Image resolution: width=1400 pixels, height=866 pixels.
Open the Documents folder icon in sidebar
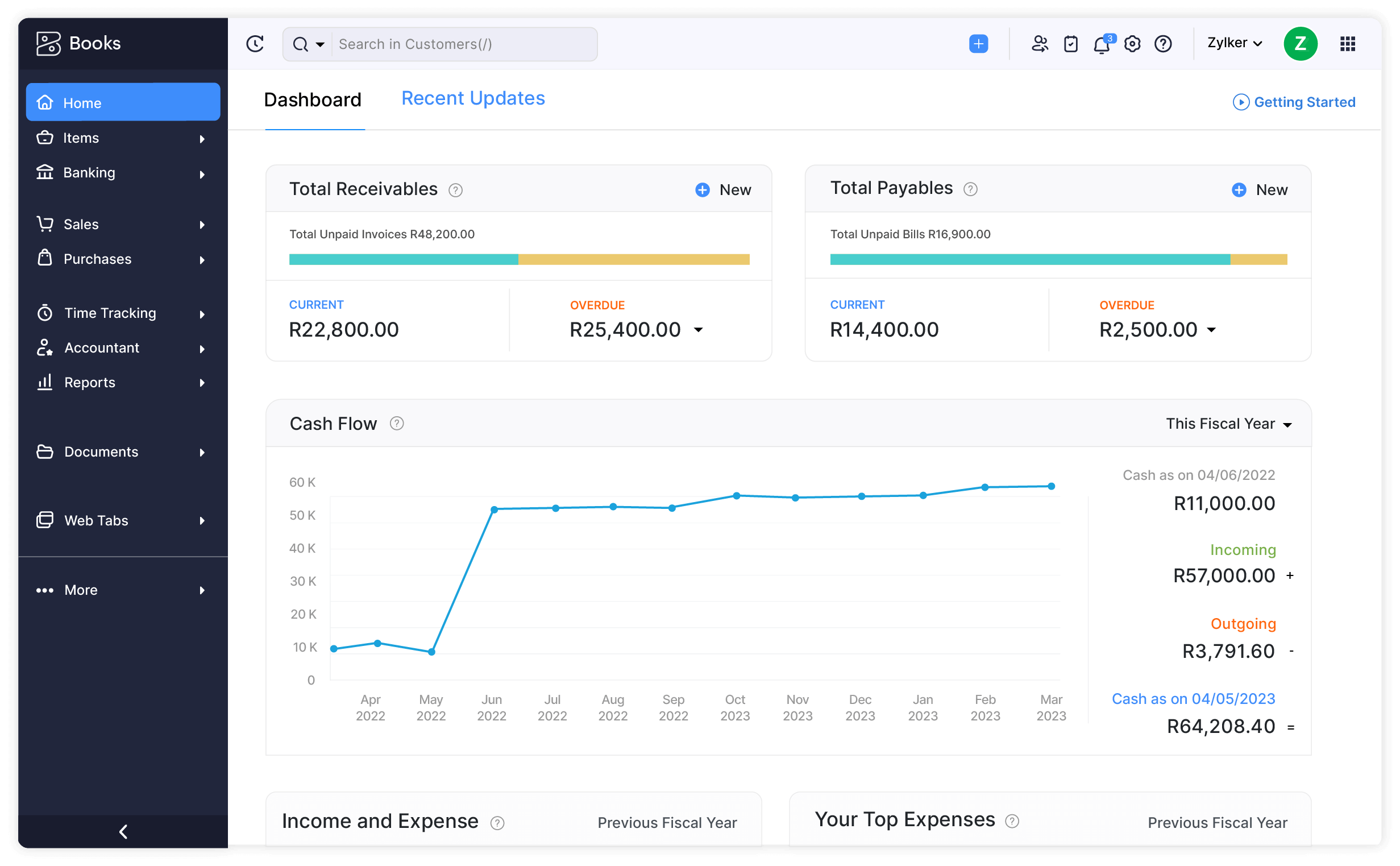tap(45, 451)
